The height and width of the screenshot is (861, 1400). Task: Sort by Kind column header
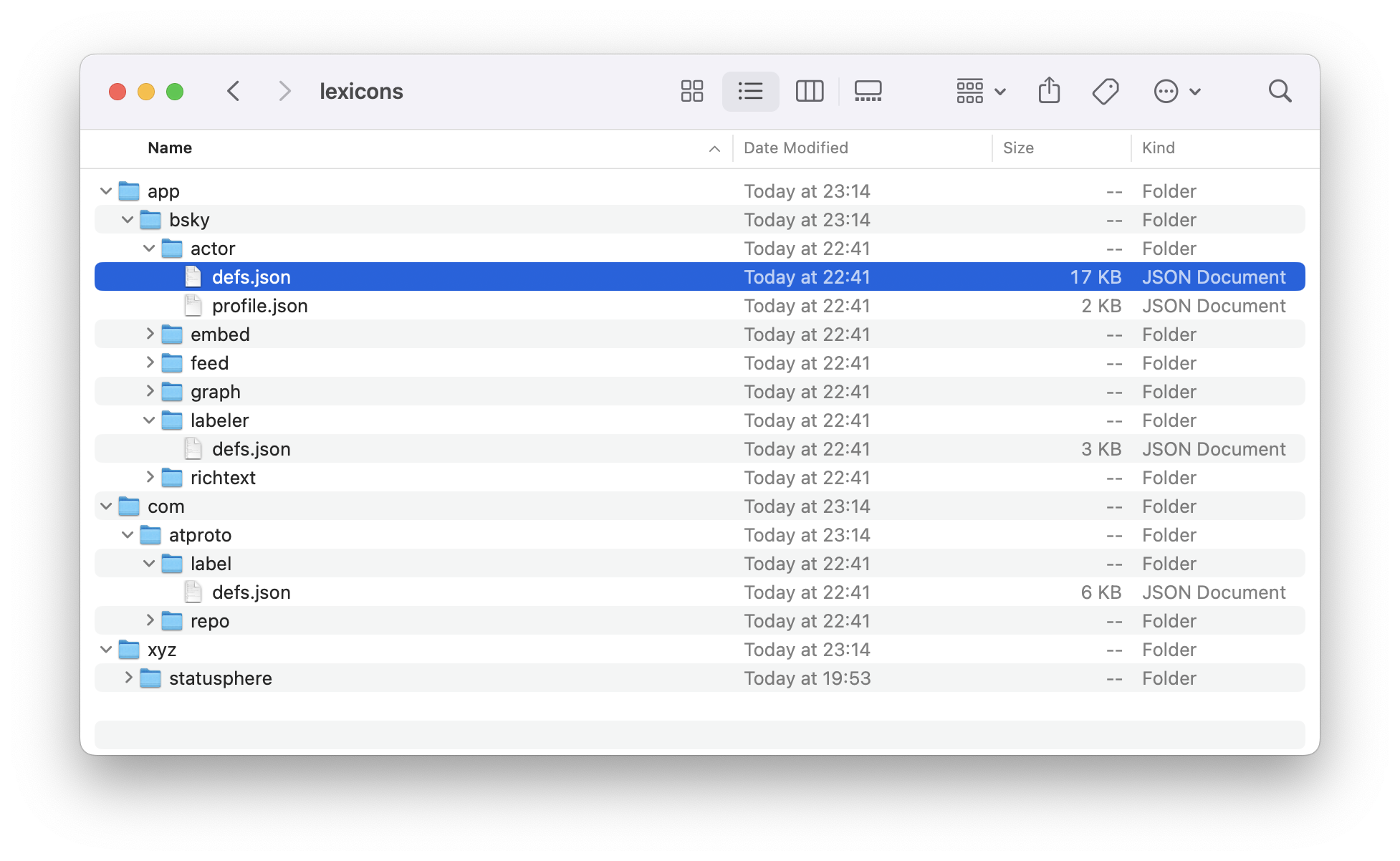tap(1158, 148)
